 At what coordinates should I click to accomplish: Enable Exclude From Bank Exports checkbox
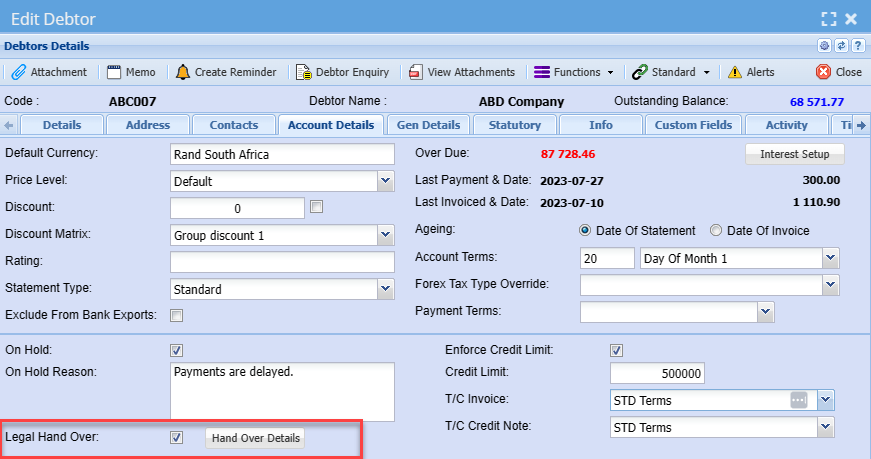[x=177, y=316]
